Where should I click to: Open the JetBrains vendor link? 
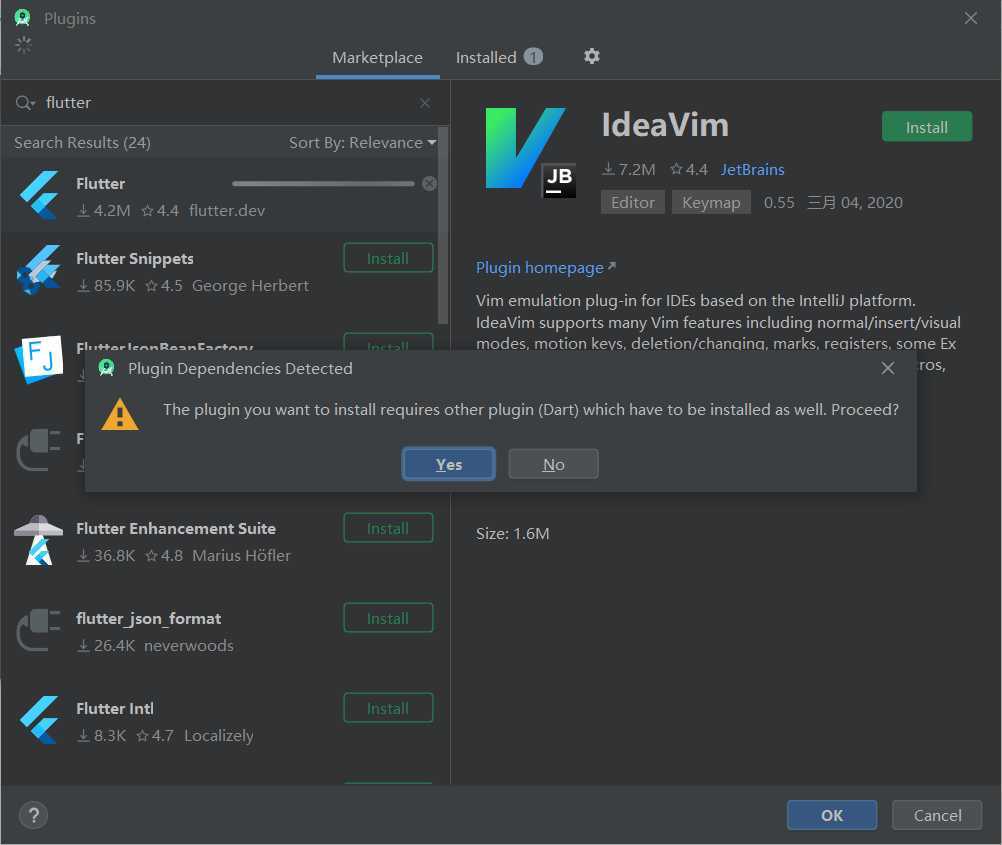(752, 169)
